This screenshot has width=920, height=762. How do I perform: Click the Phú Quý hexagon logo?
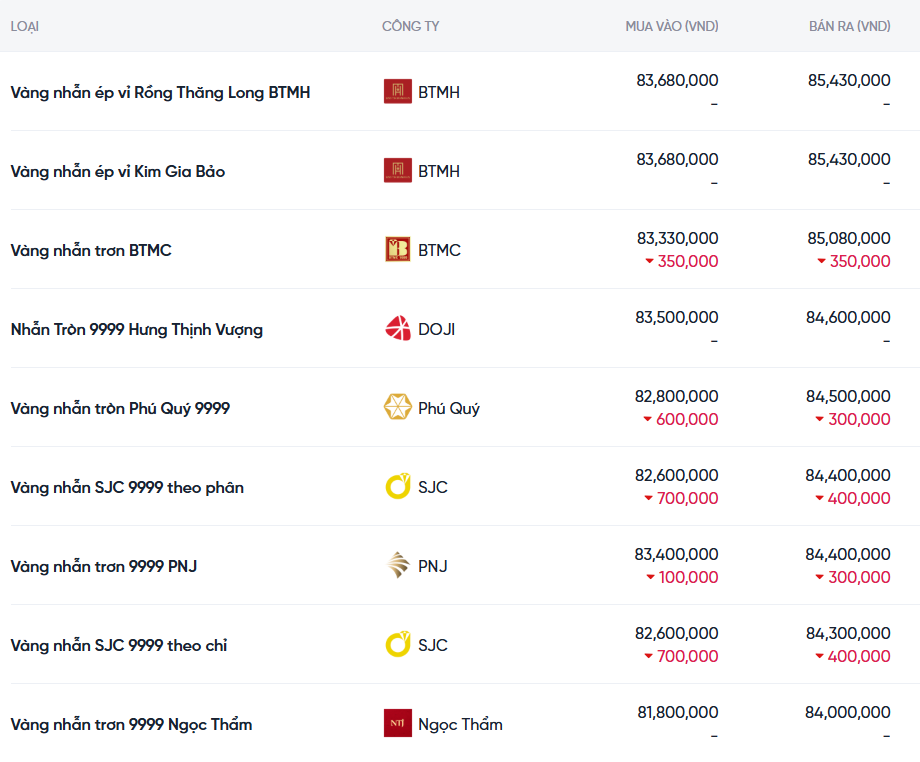pos(397,408)
